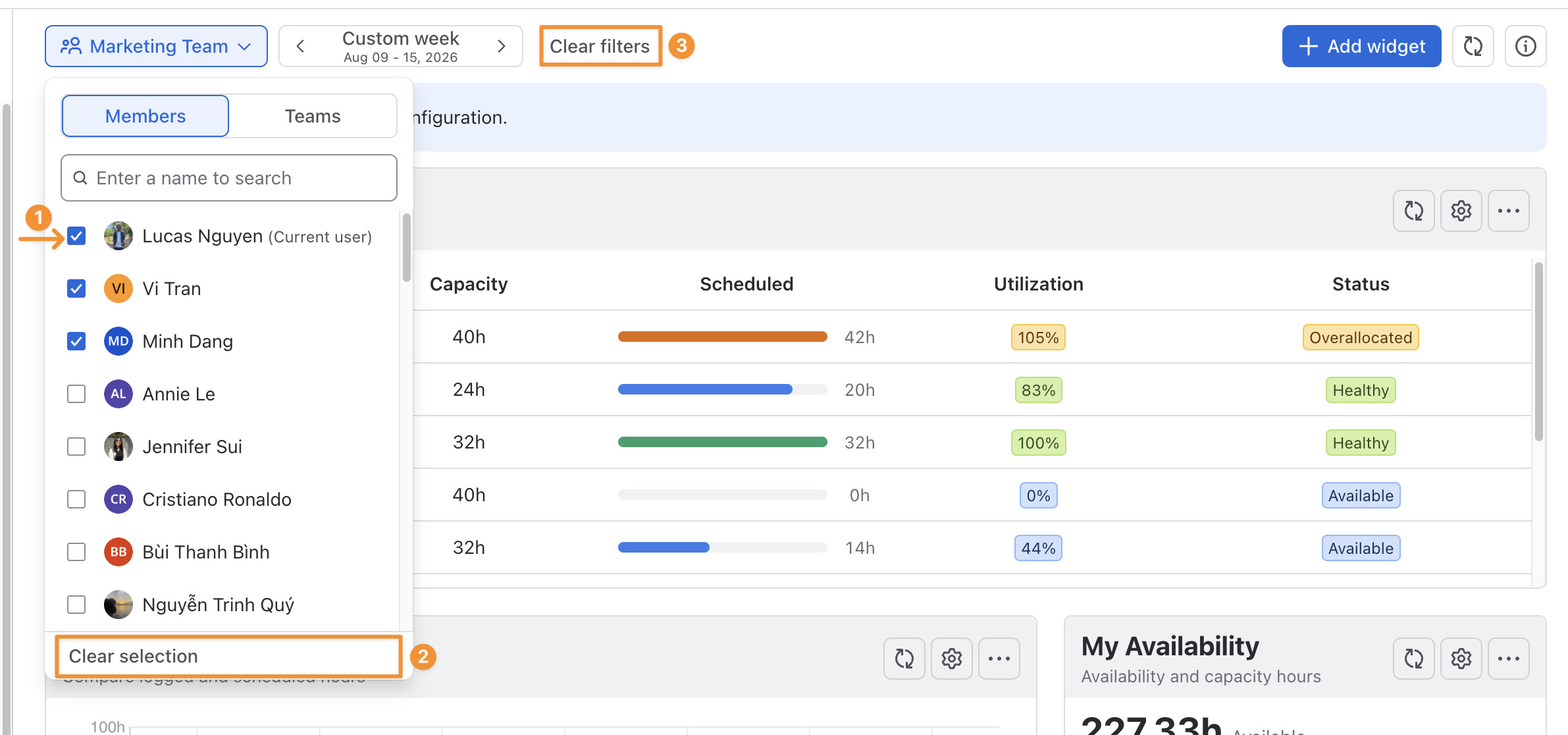Screen dimensions: 1568x735
Task: Open My Availability settings gear
Action: [x=1461, y=659]
